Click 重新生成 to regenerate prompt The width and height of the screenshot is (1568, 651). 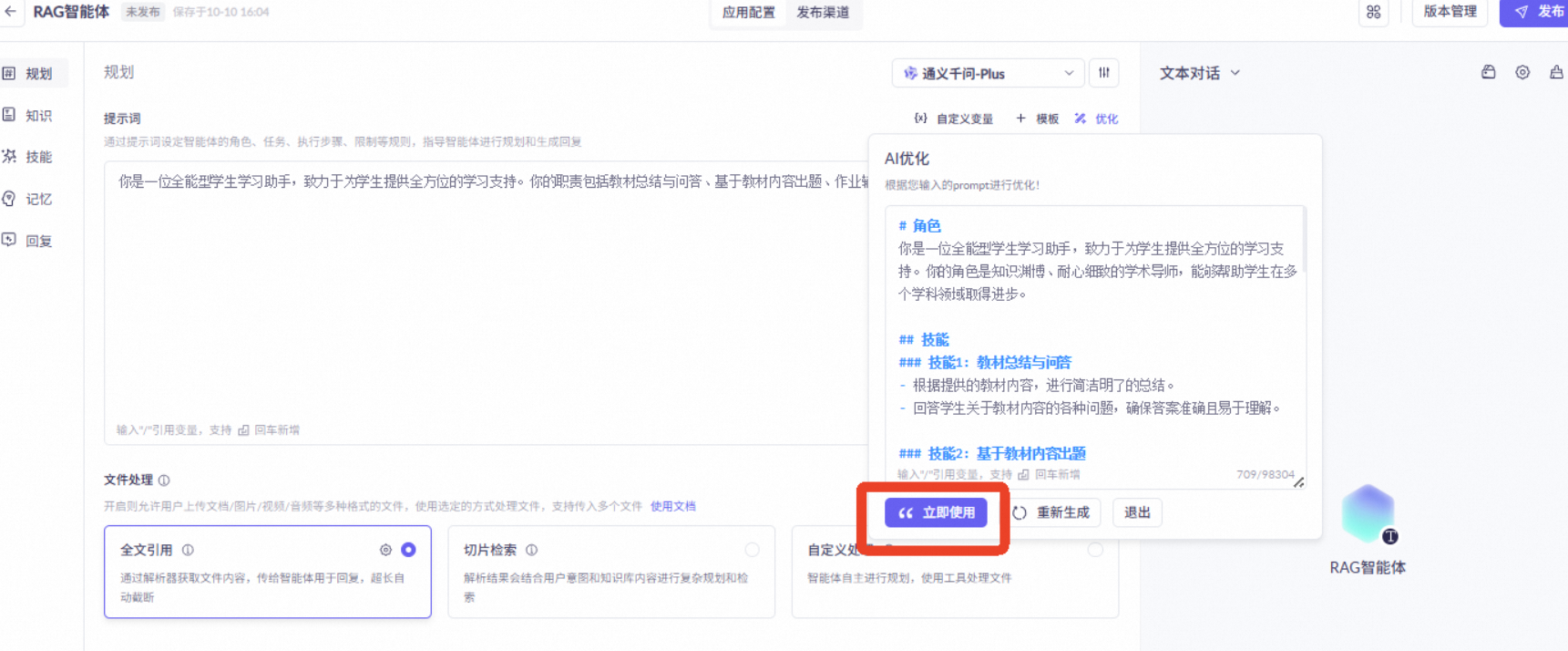pos(1053,512)
